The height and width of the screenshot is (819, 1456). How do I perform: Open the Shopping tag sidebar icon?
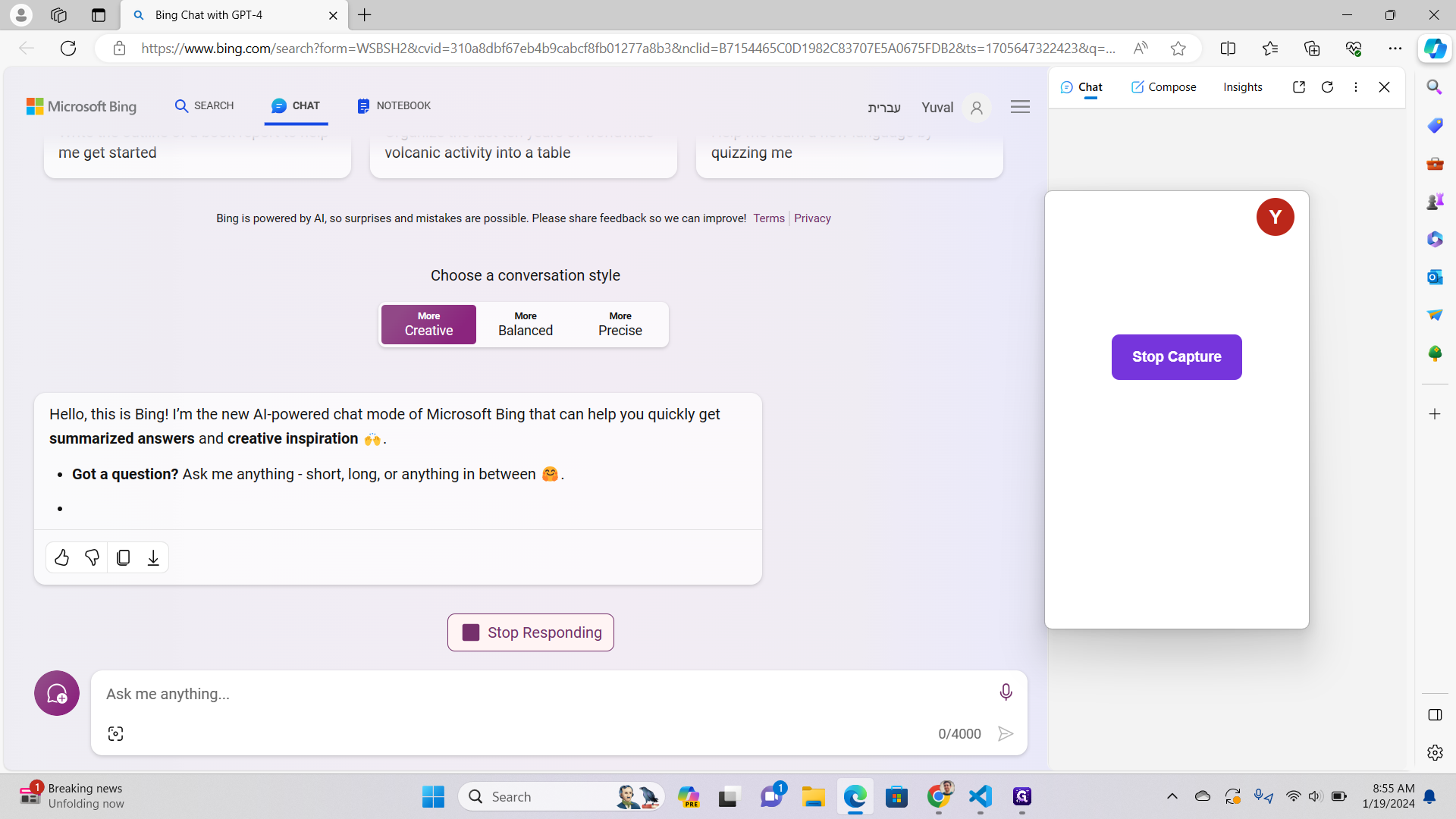(1435, 125)
